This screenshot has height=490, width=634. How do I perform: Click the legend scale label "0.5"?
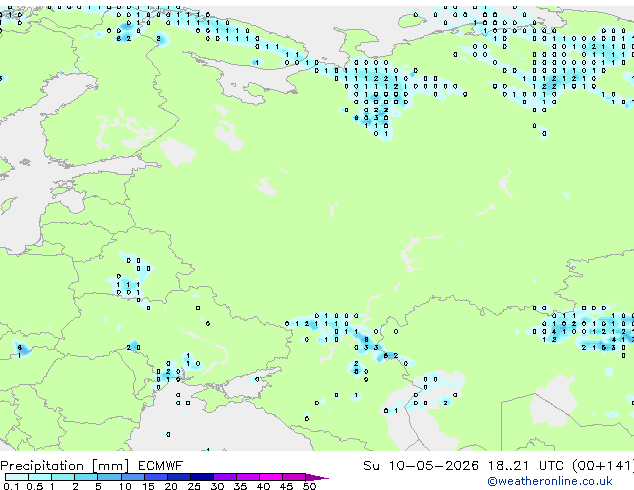click(x=35, y=486)
